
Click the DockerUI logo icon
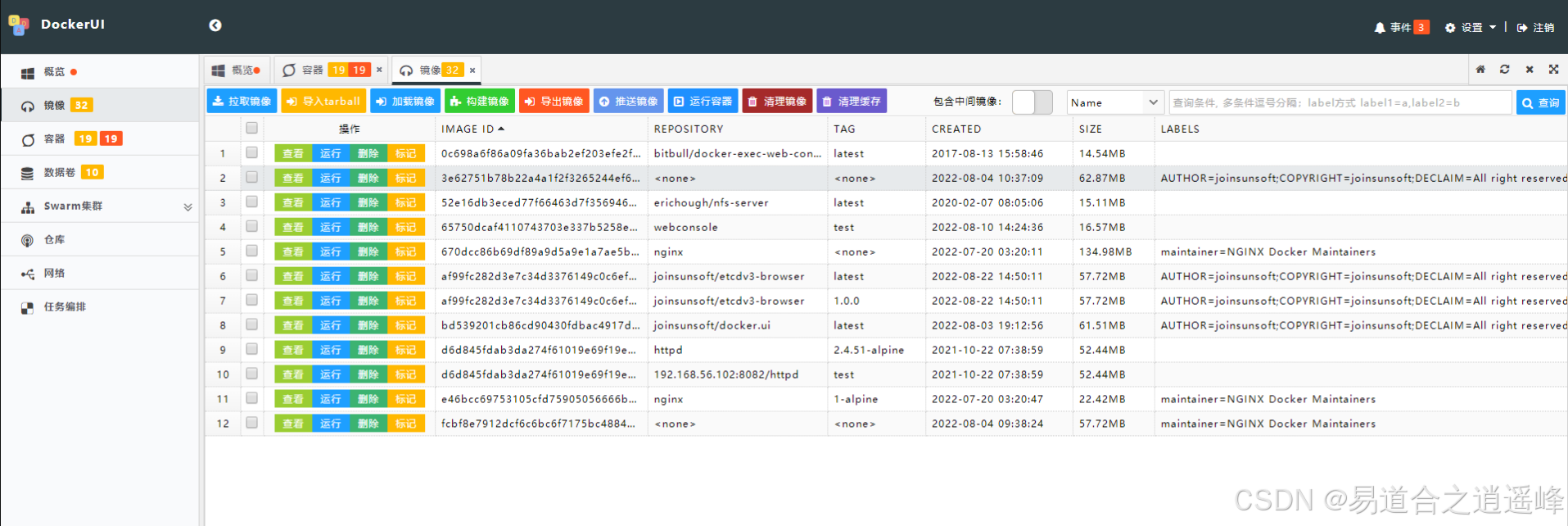[x=19, y=25]
